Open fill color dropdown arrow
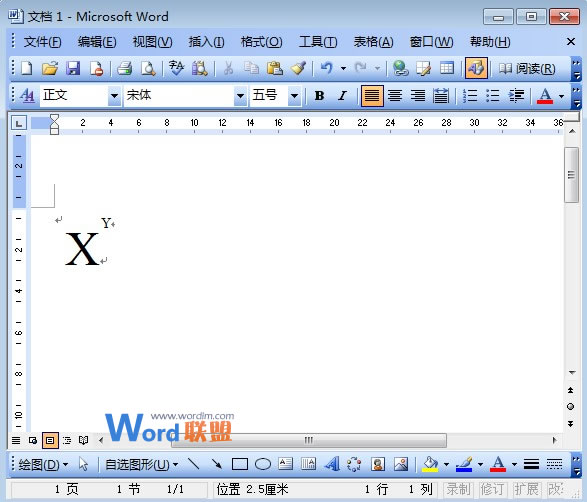This screenshot has width=587, height=502. coord(446,465)
